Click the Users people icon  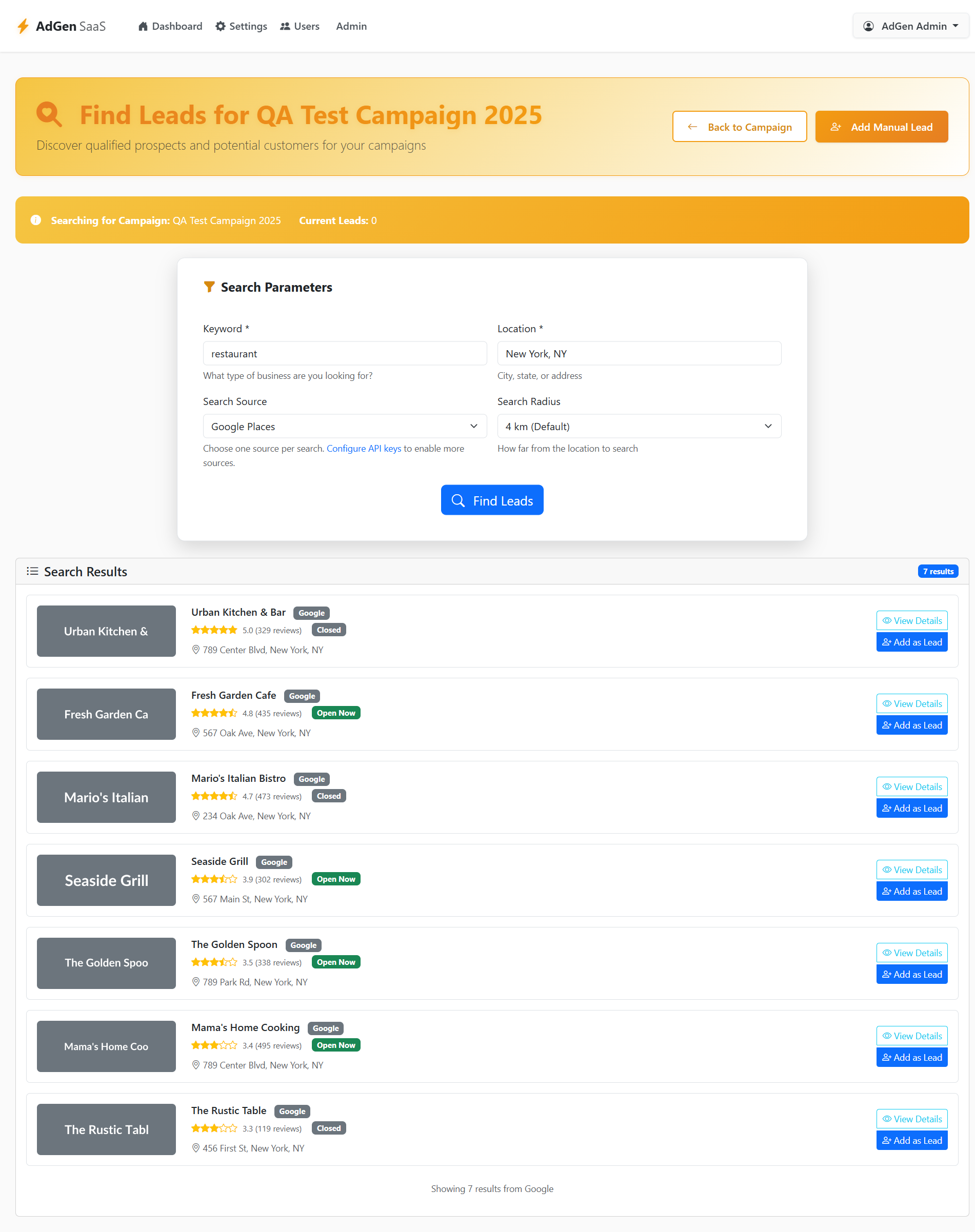[x=285, y=26]
